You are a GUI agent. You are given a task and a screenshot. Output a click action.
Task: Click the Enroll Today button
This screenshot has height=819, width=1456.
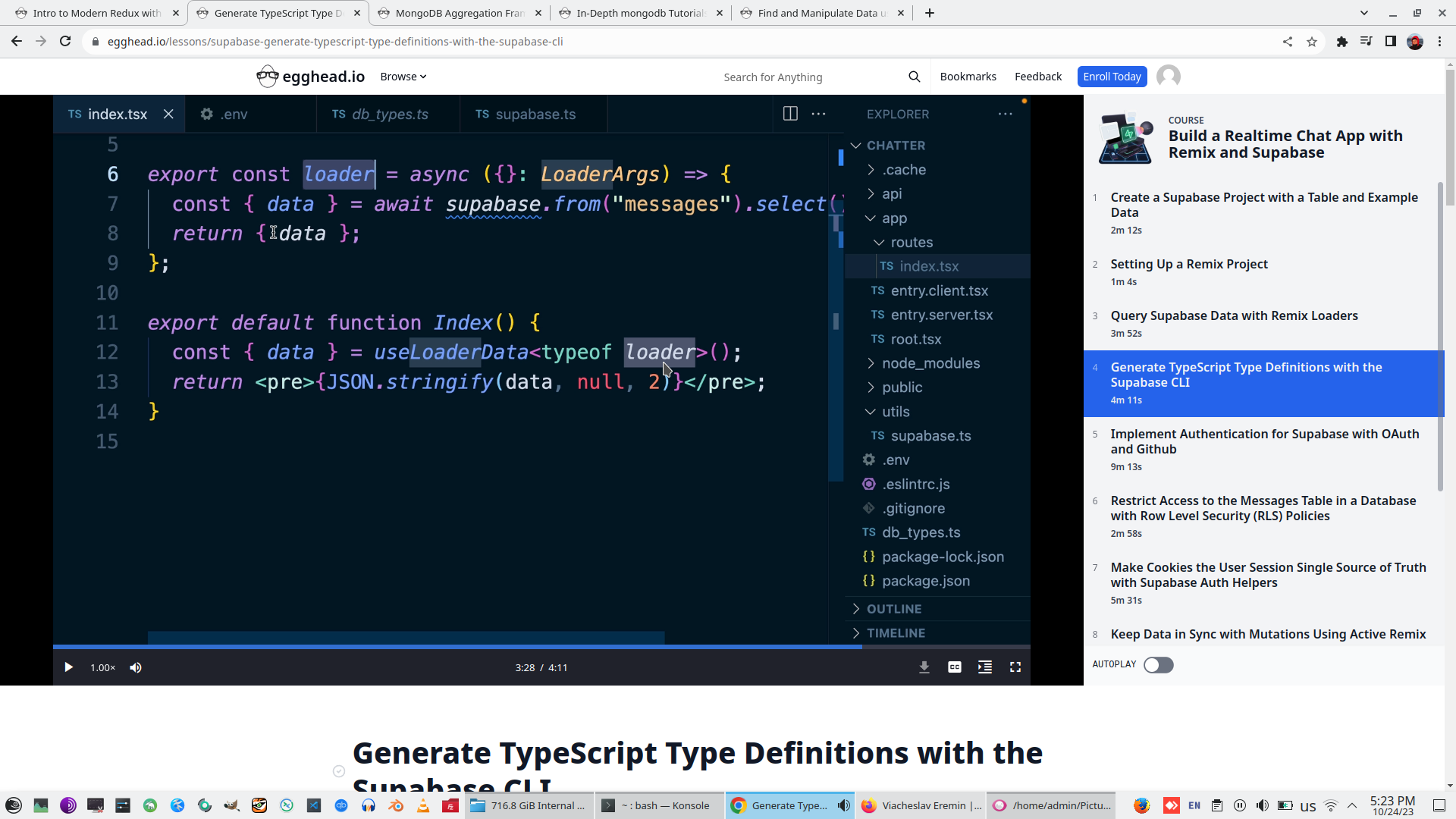(x=1111, y=77)
